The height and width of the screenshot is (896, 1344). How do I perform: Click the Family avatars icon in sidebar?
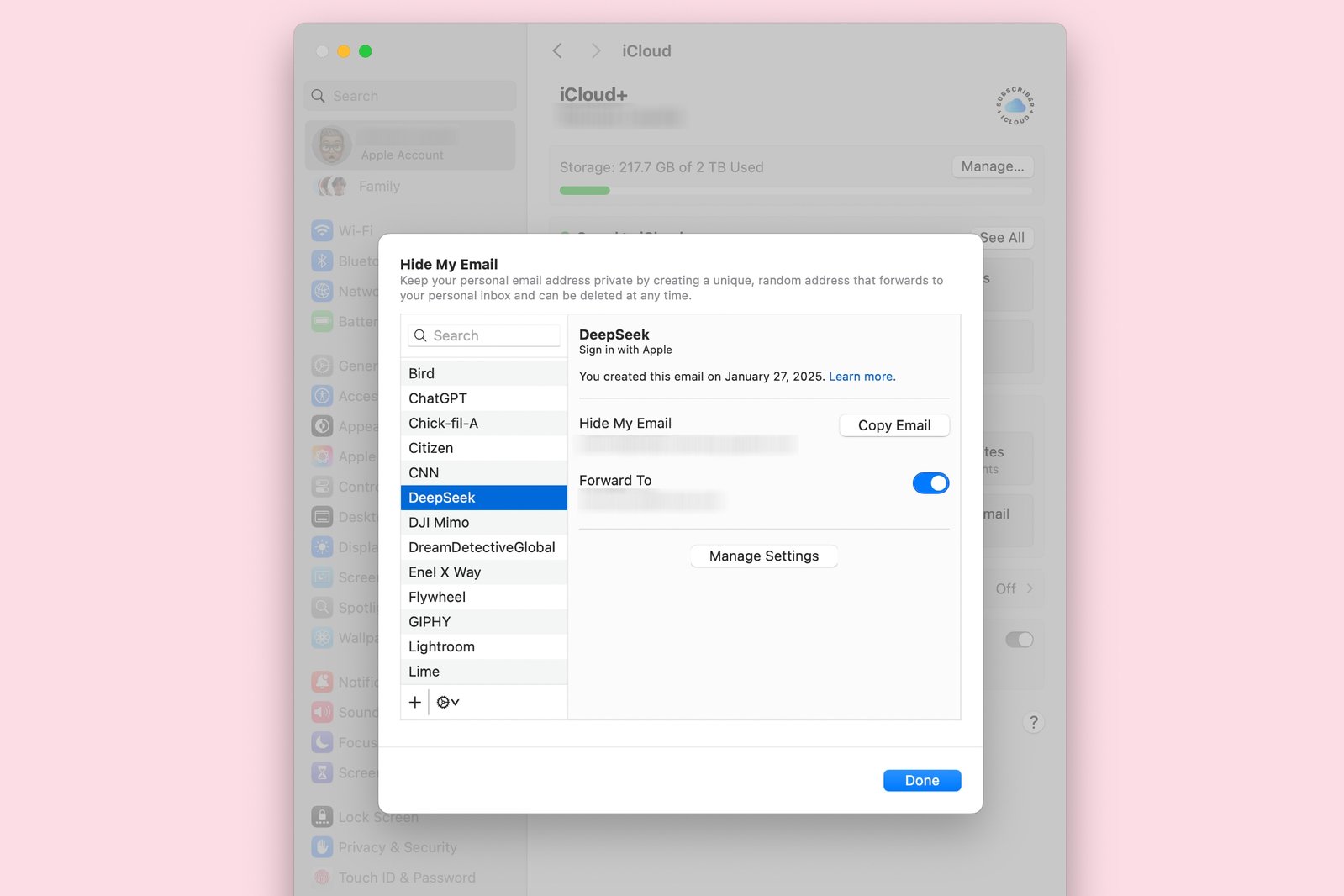click(332, 187)
